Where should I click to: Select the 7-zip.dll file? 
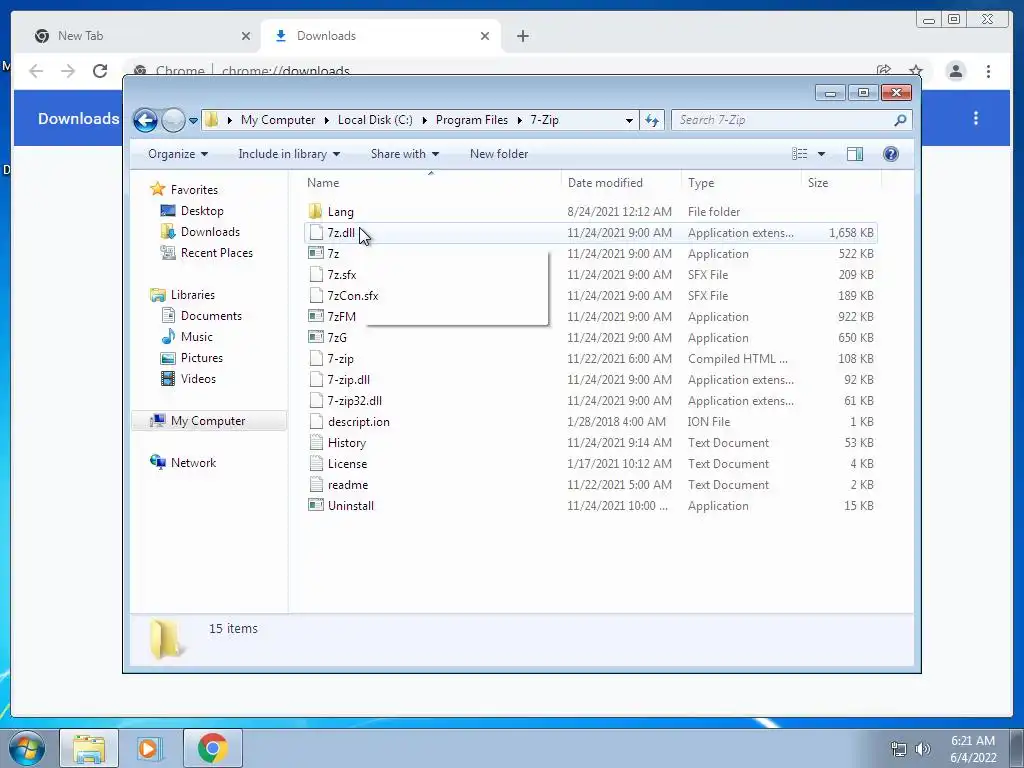click(x=349, y=379)
